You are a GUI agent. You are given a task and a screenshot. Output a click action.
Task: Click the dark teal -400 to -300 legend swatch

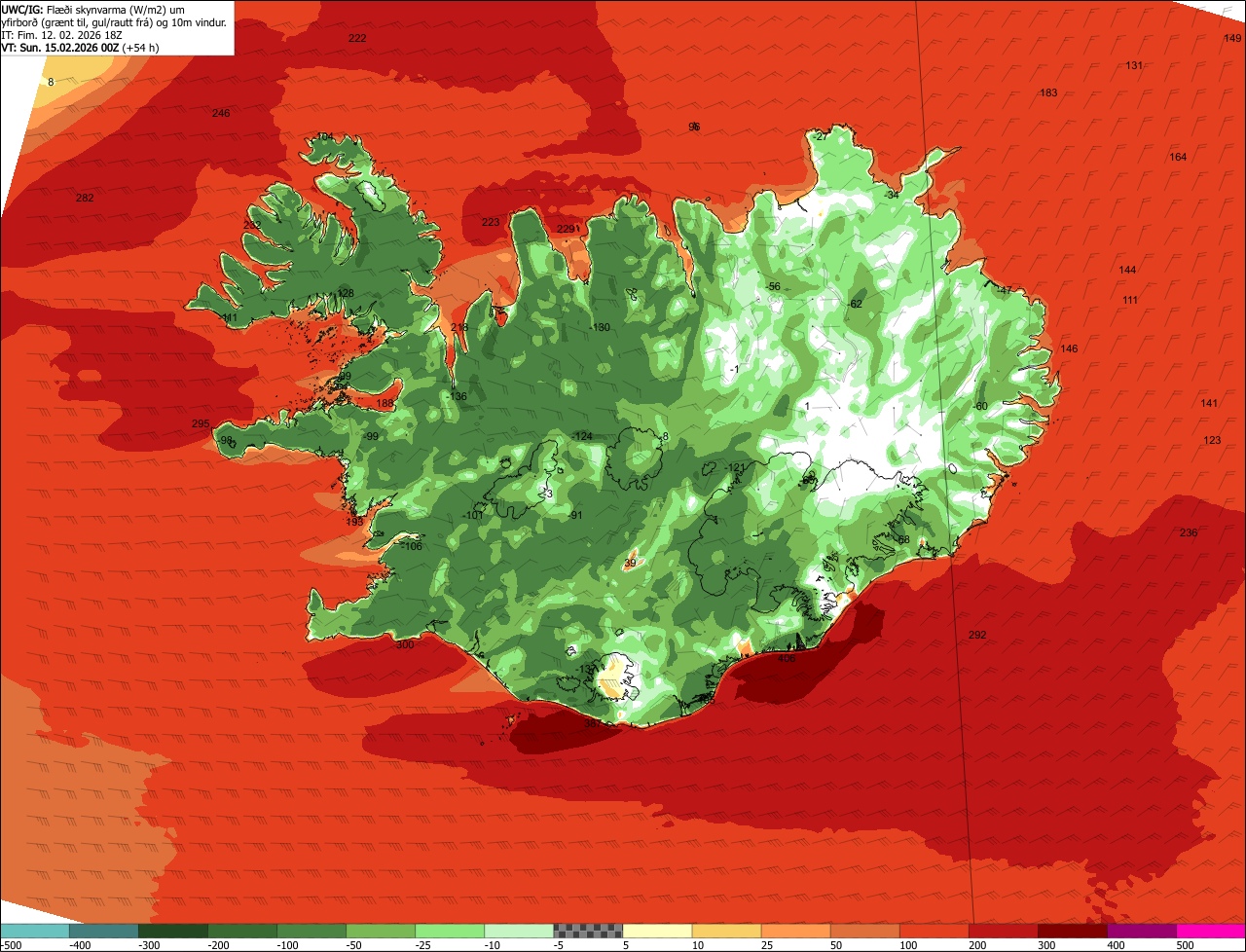pos(103,931)
